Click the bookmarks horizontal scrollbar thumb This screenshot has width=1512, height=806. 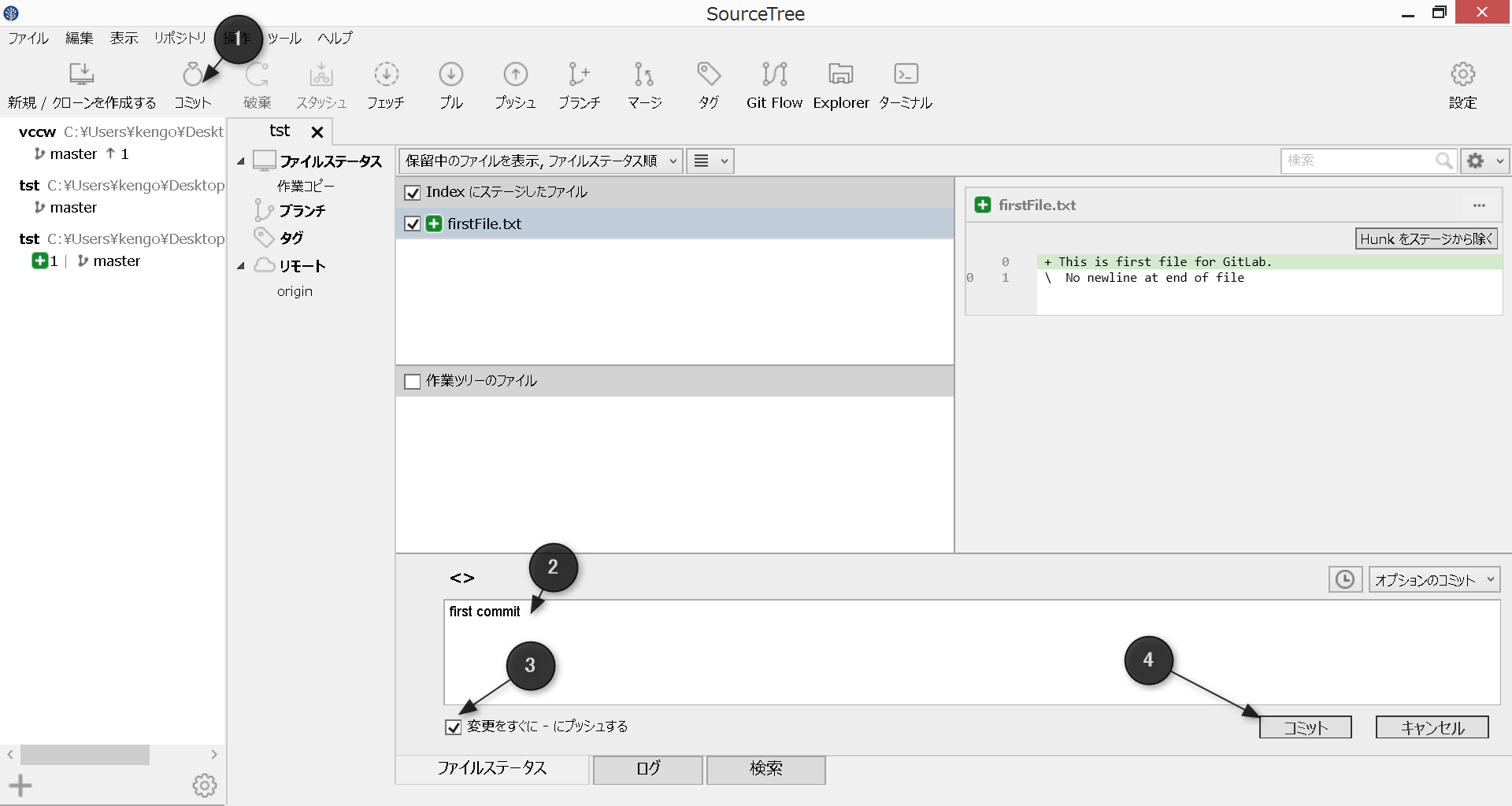85,755
